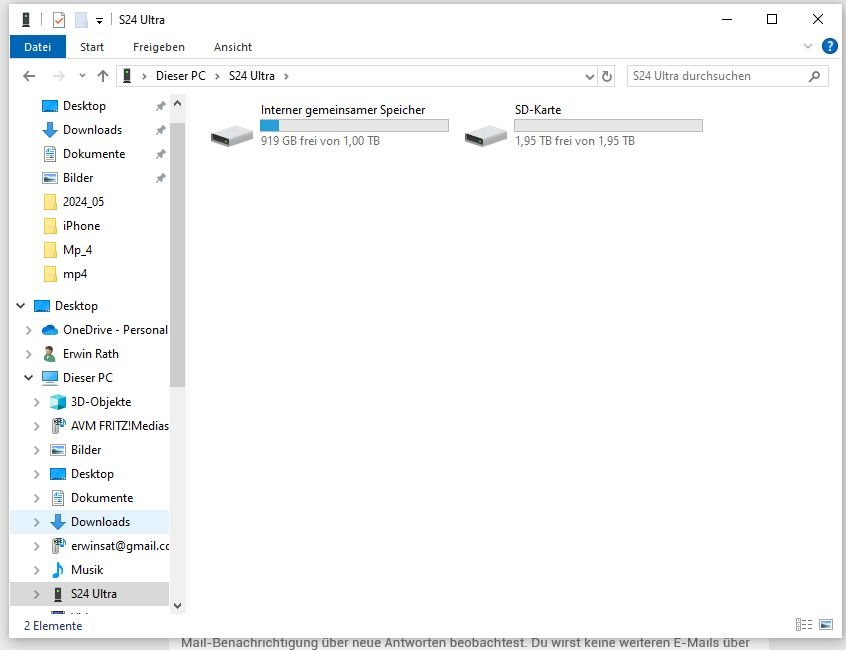Click navigation pane scrollbar down arrow

(x=178, y=606)
